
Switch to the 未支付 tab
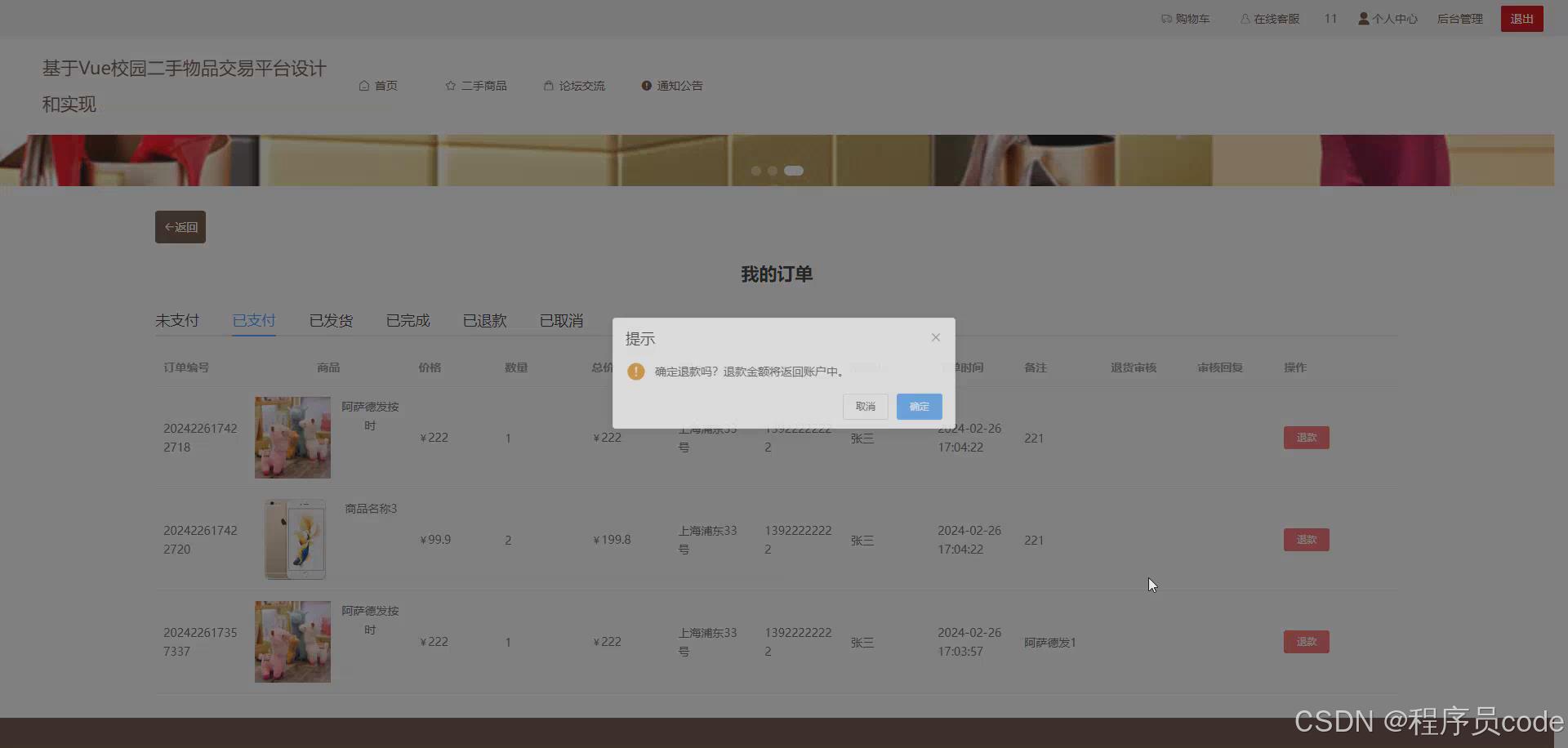pyautogui.click(x=176, y=320)
